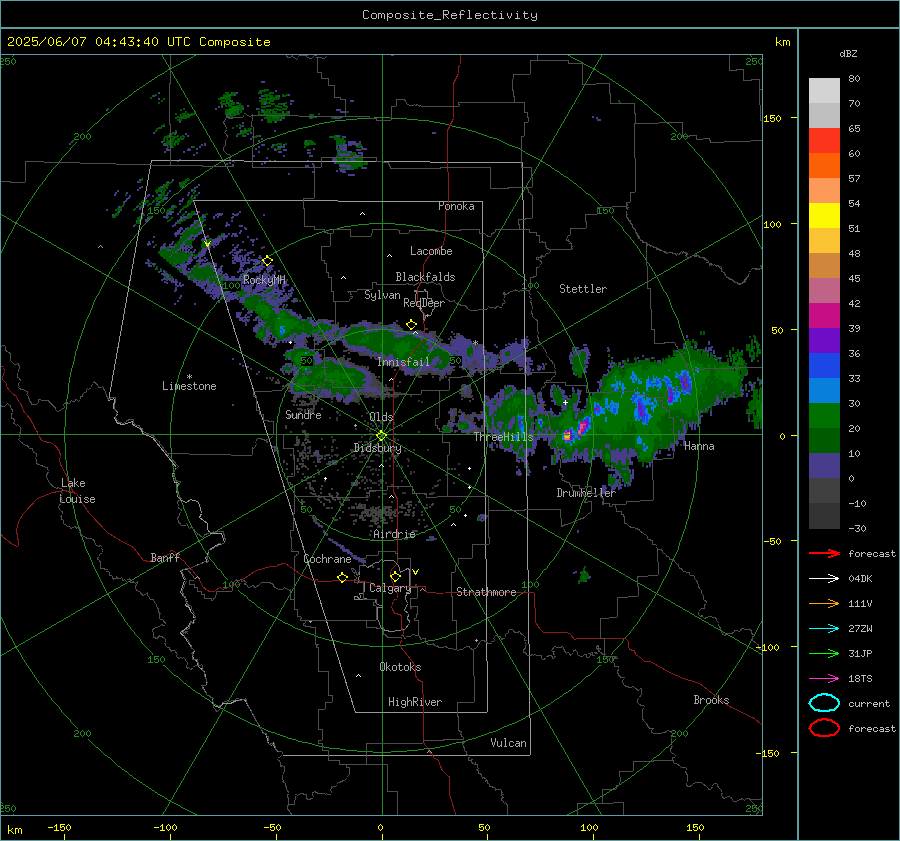
Task: Click the yellow V marker northeast of Calgary
Action: [x=416, y=572]
